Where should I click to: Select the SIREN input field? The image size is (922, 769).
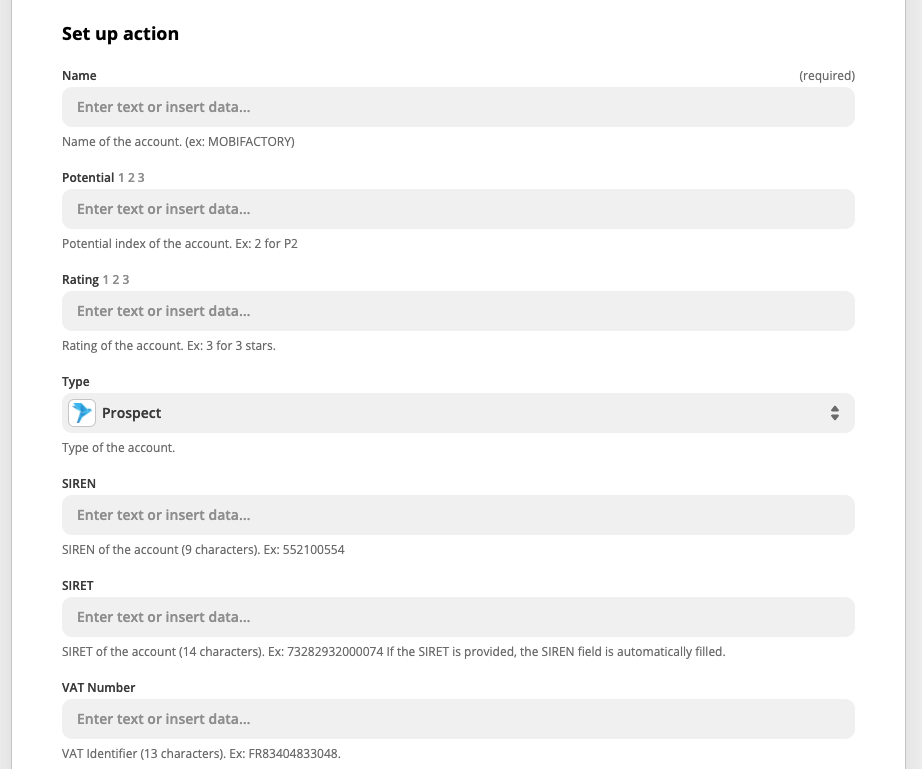[x=458, y=515]
